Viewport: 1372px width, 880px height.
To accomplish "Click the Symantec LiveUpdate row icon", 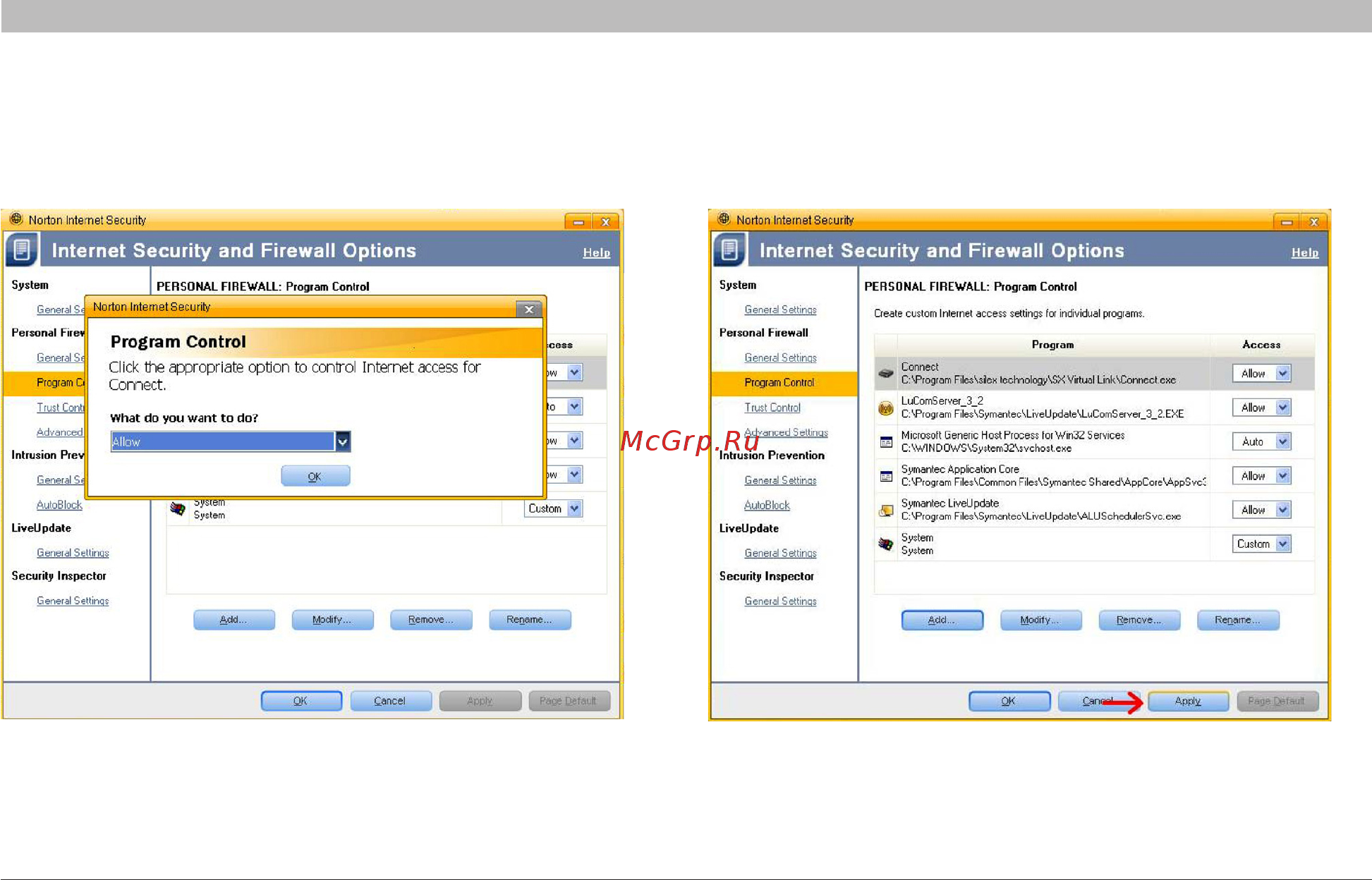I will (x=886, y=511).
